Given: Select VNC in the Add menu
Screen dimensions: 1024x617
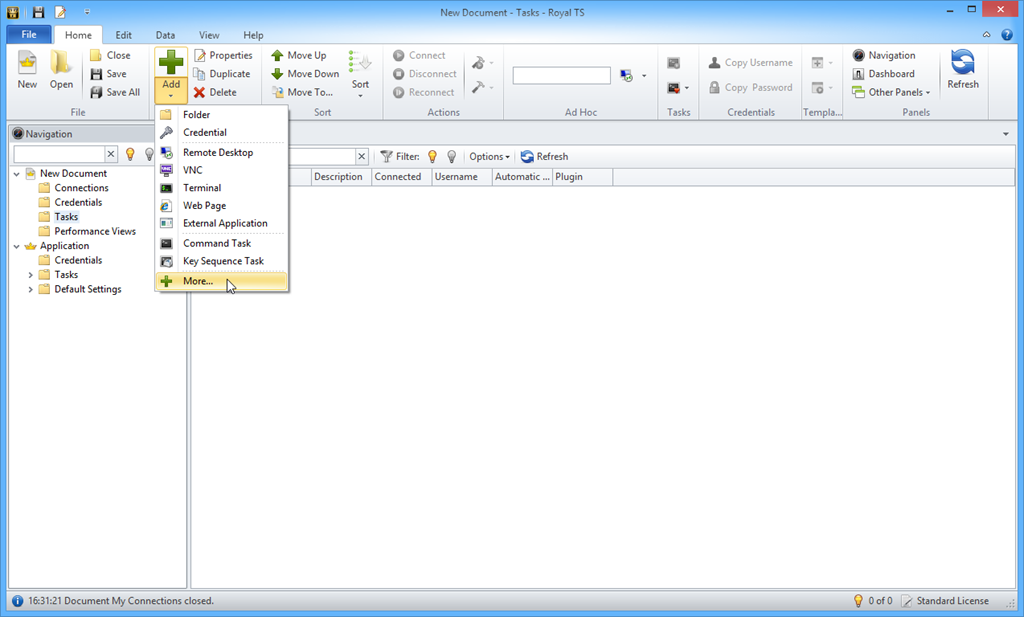Looking at the screenshot, I should [x=221, y=170].
